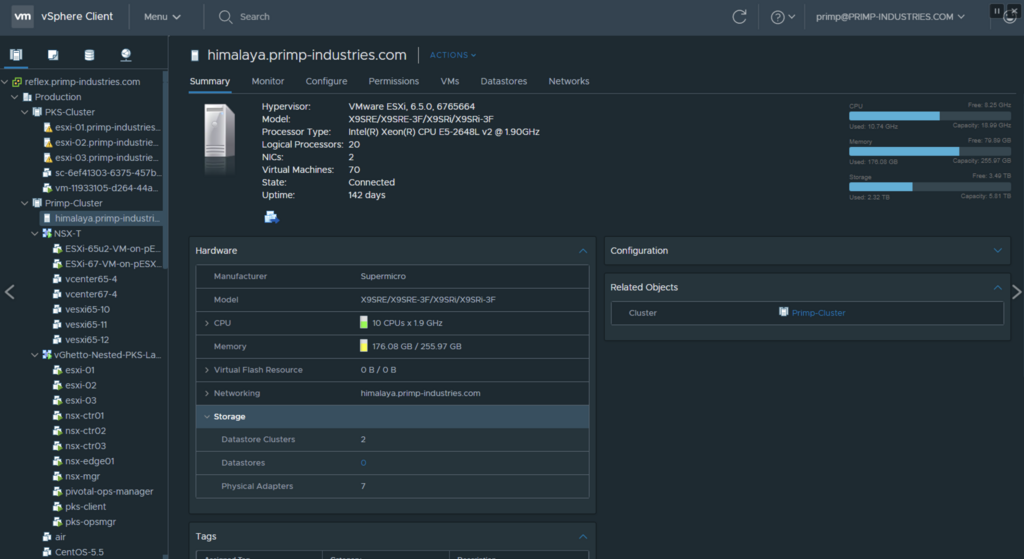Collapse the PKS-Cluster node

pyautogui.click(x=25, y=112)
